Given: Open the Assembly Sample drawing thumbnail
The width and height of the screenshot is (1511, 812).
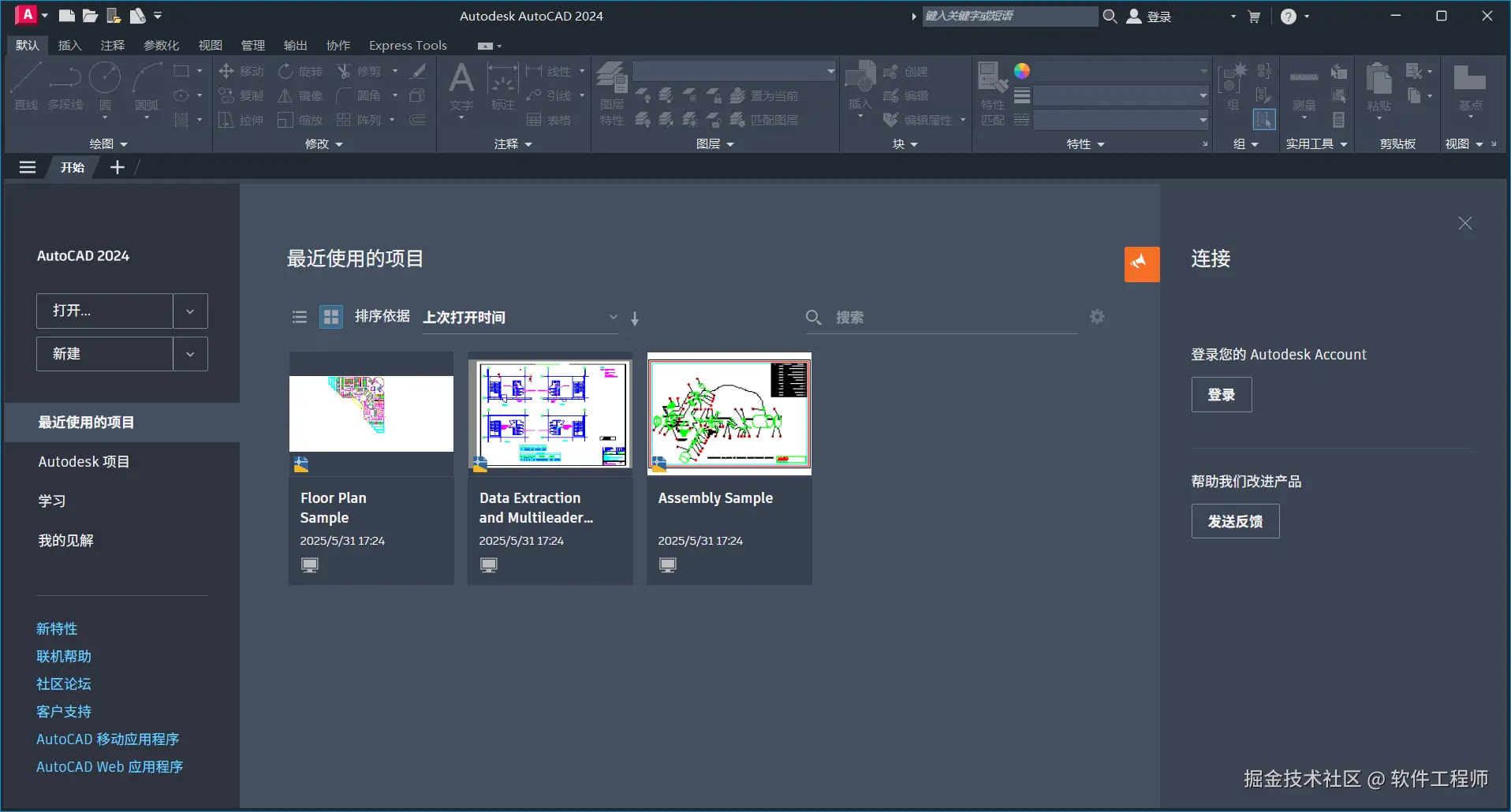Looking at the screenshot, I should [x=729, y=414].
